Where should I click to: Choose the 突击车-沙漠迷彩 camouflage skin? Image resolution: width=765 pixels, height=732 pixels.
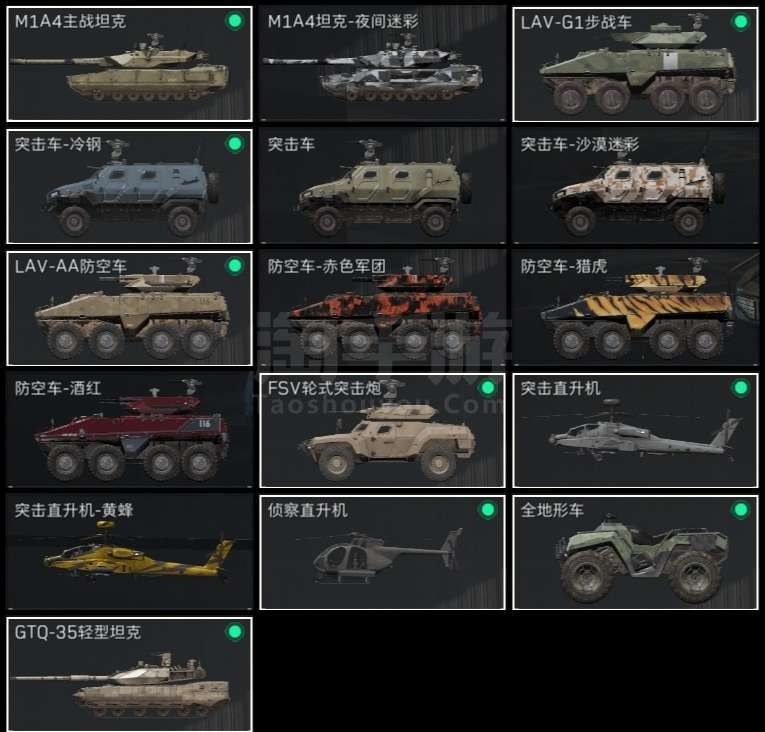(635, 186)
